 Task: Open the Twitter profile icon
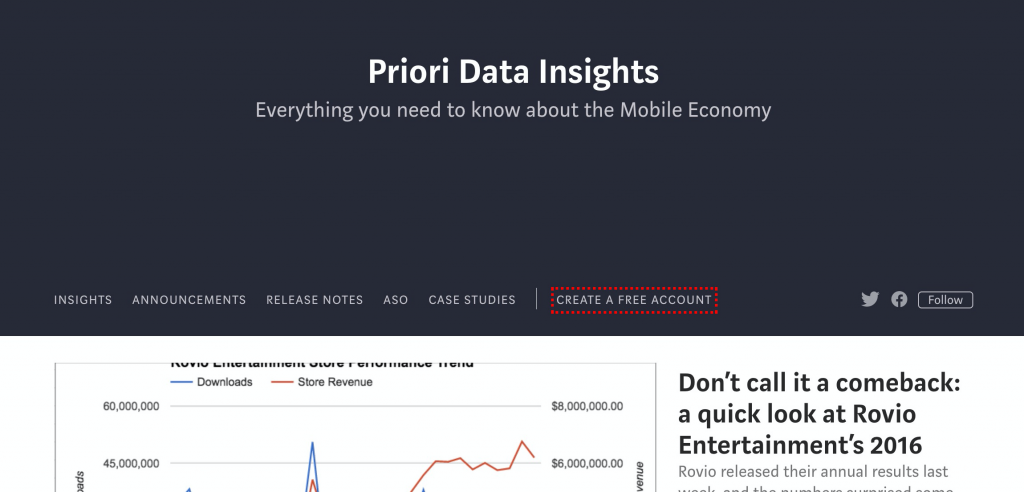tap(870, 299)
